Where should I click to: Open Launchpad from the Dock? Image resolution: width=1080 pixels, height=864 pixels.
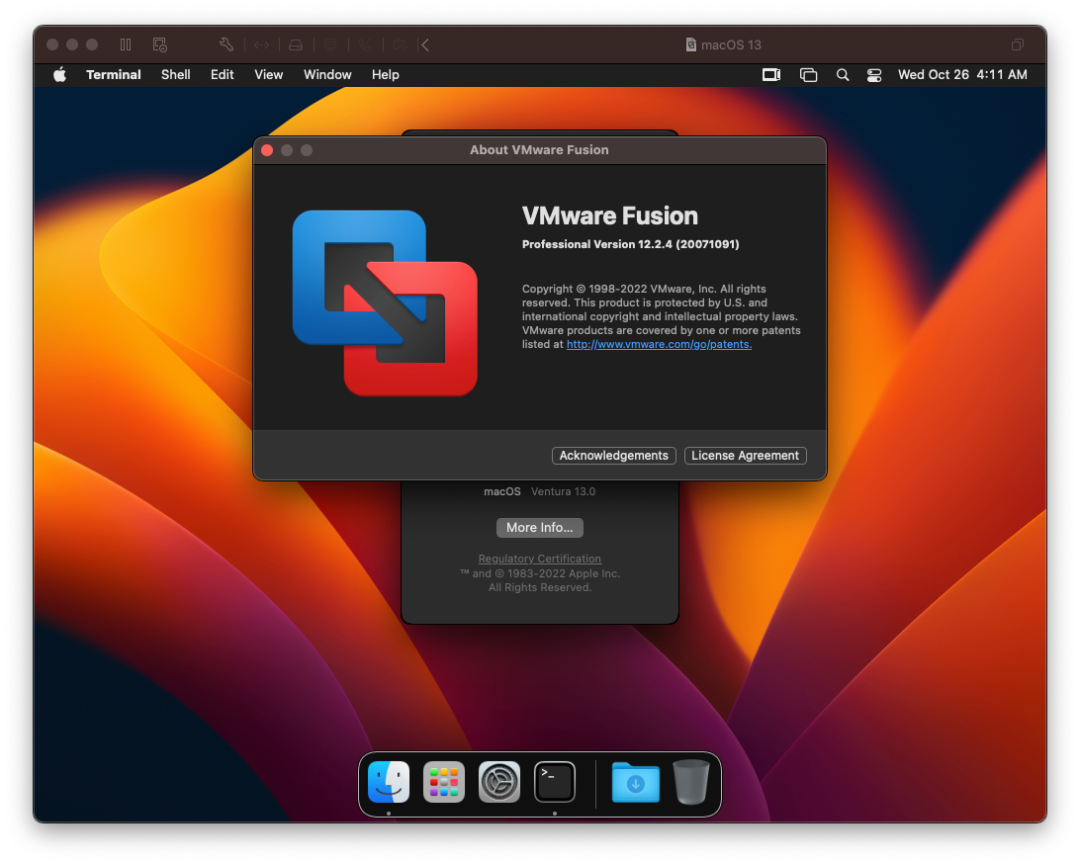click(444, 782)
